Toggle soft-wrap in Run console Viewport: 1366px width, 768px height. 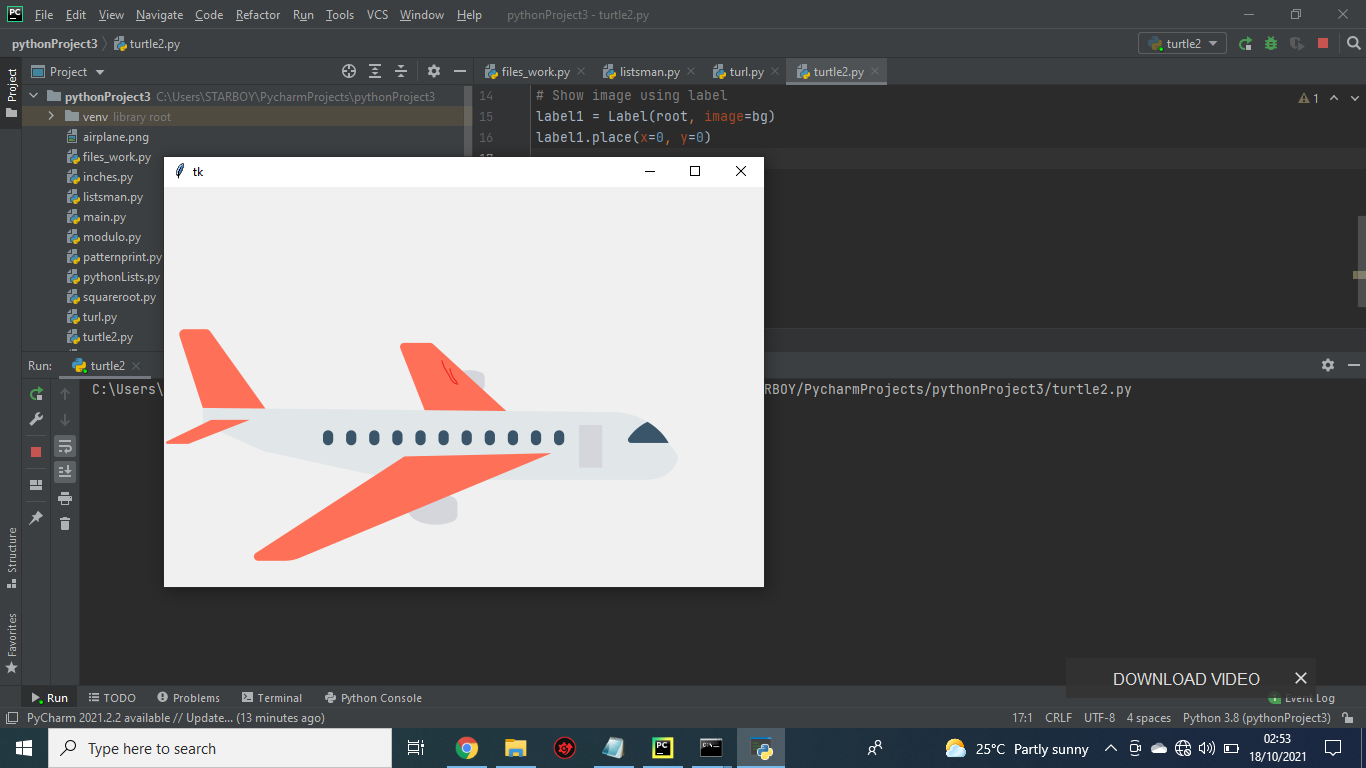coord(65,446)
